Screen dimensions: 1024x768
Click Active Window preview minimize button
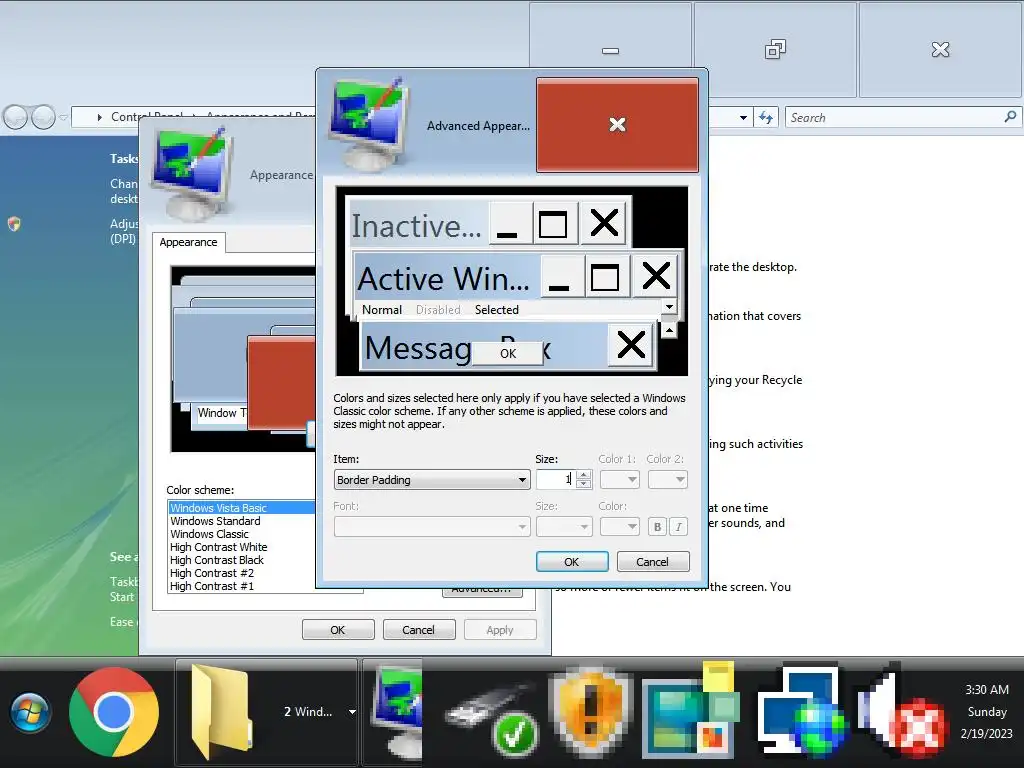coord(561,276)
